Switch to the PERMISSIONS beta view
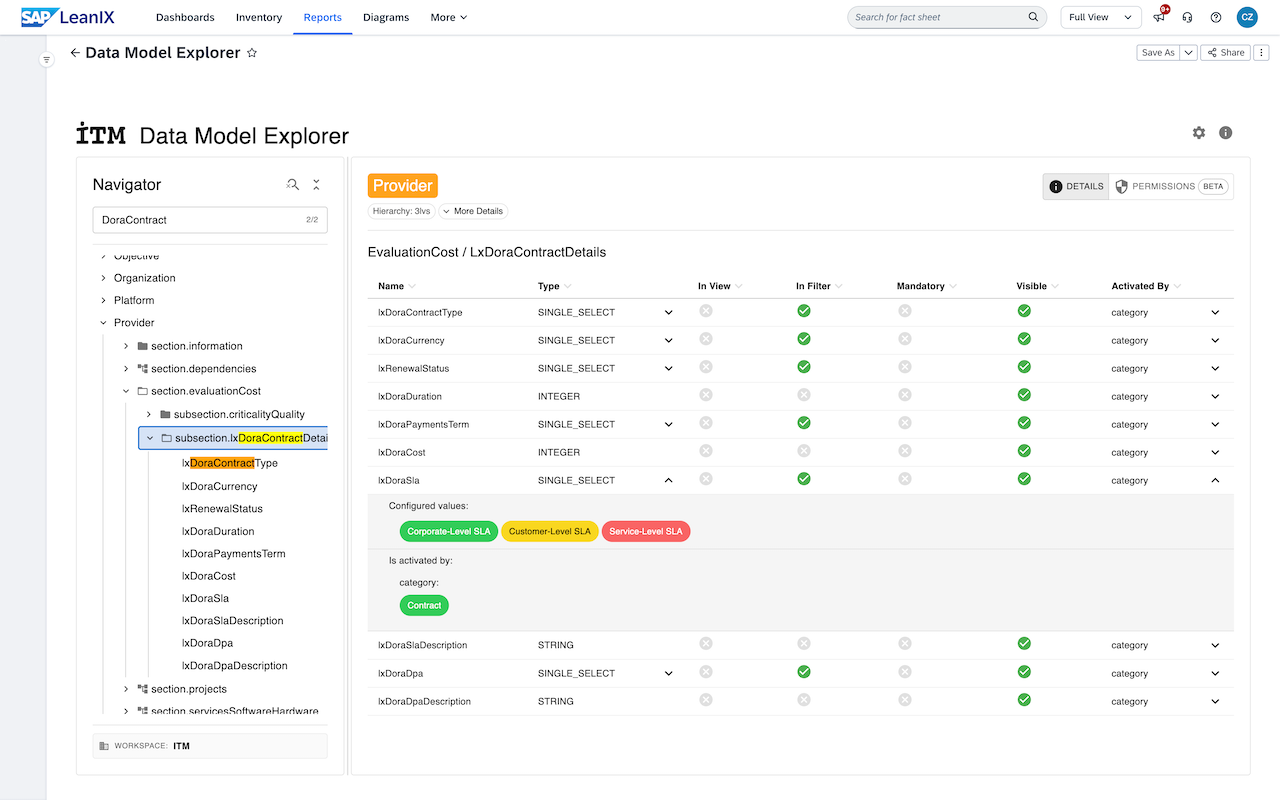 click(1171, 187)
